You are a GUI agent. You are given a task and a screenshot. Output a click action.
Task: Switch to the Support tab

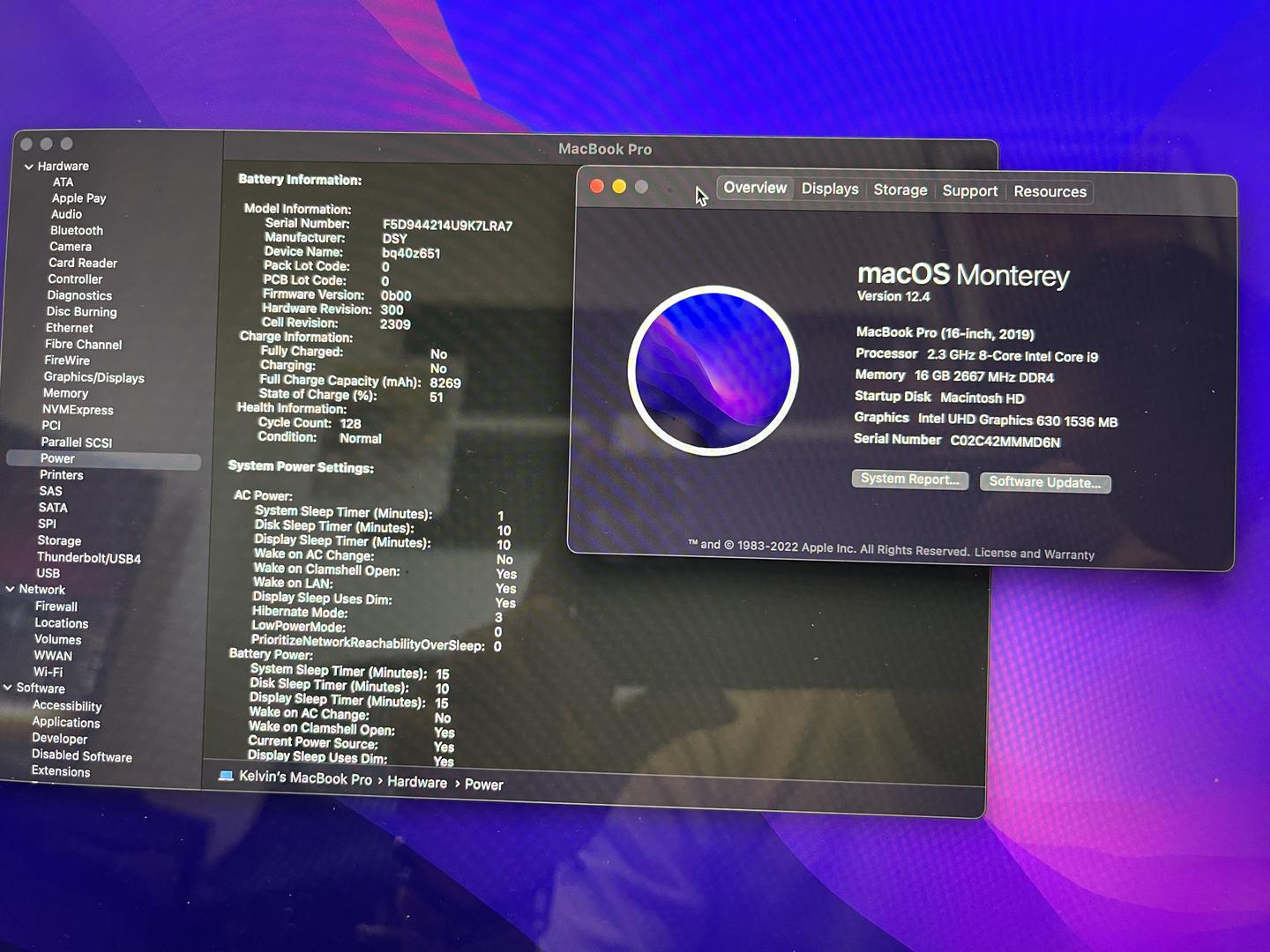click(x=970, y=190)
